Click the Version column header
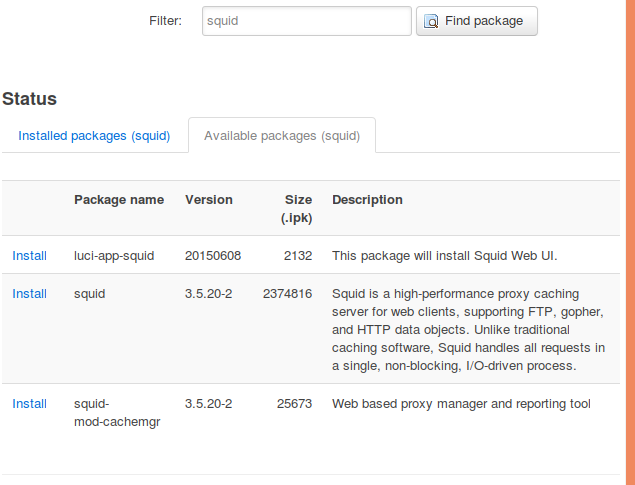The width and height of the screenshot is (635, 485). pyautogui.click(x=209, y=200)
